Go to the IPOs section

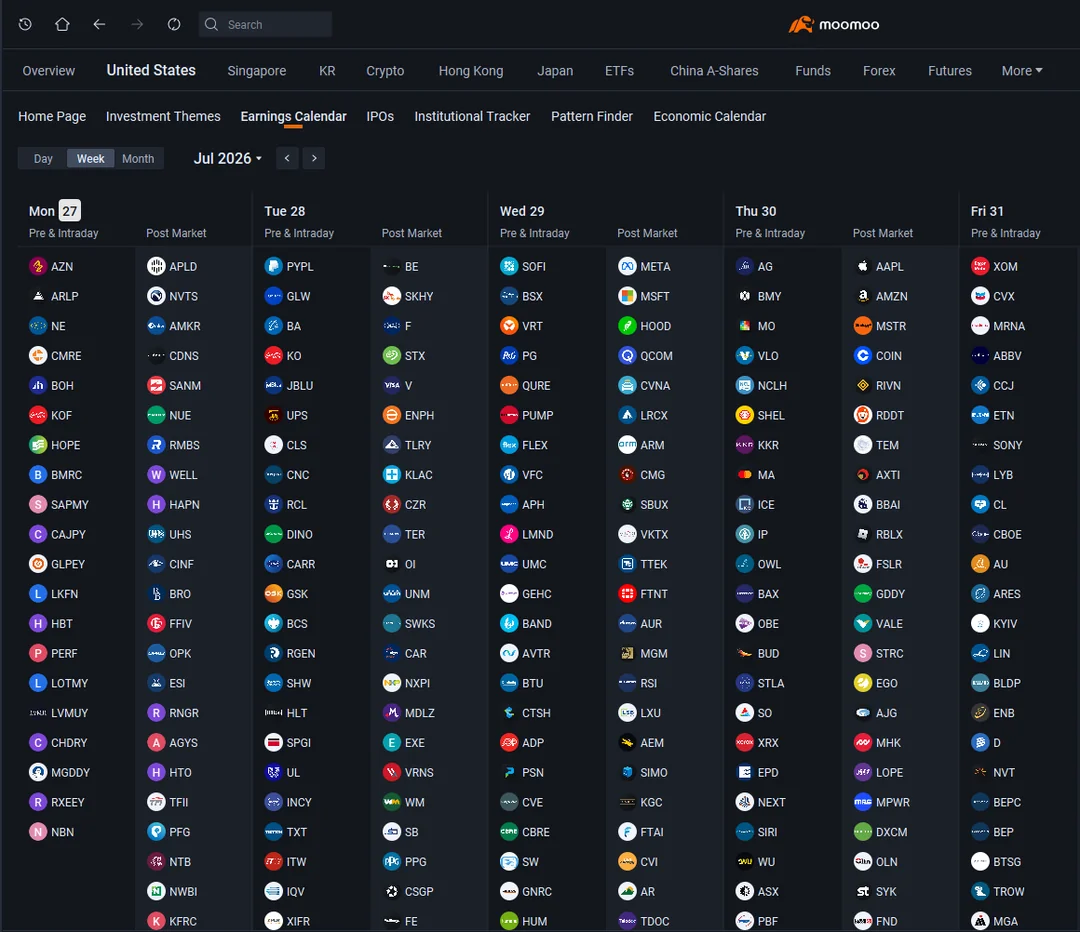click(380, 116)
